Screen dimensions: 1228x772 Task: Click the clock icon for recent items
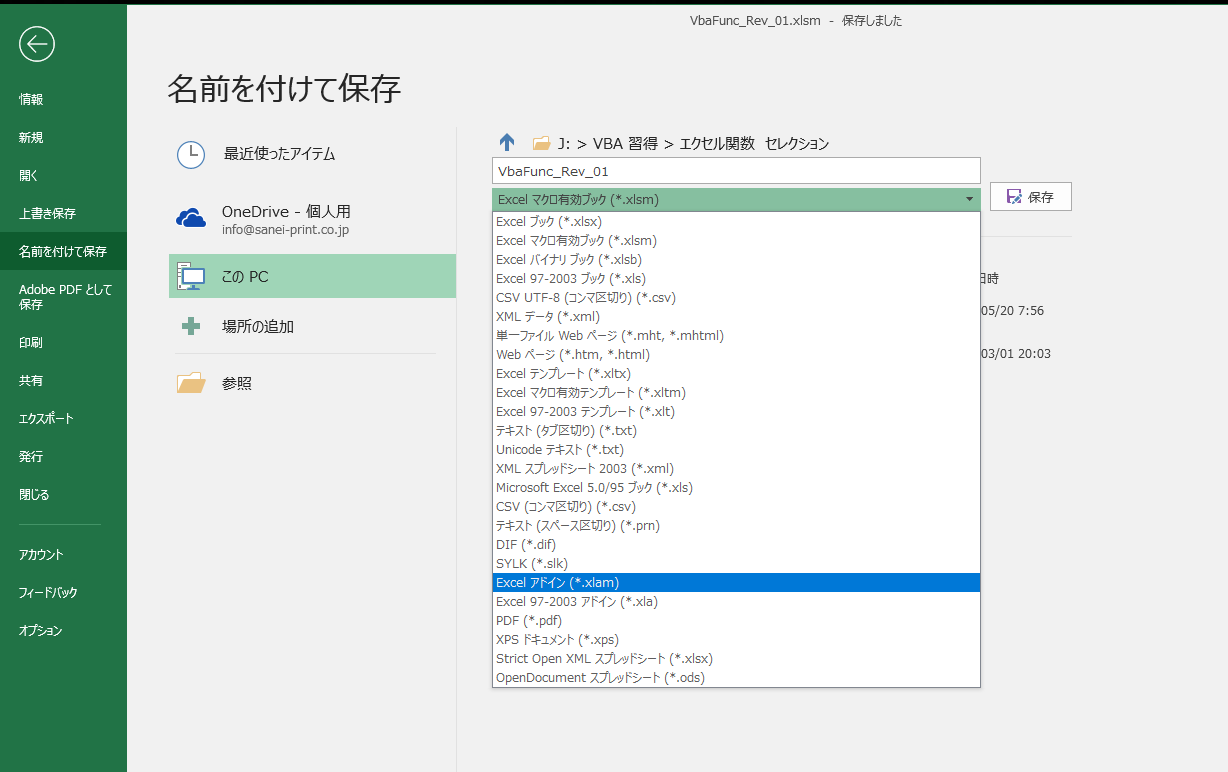[x=191, y=154]
